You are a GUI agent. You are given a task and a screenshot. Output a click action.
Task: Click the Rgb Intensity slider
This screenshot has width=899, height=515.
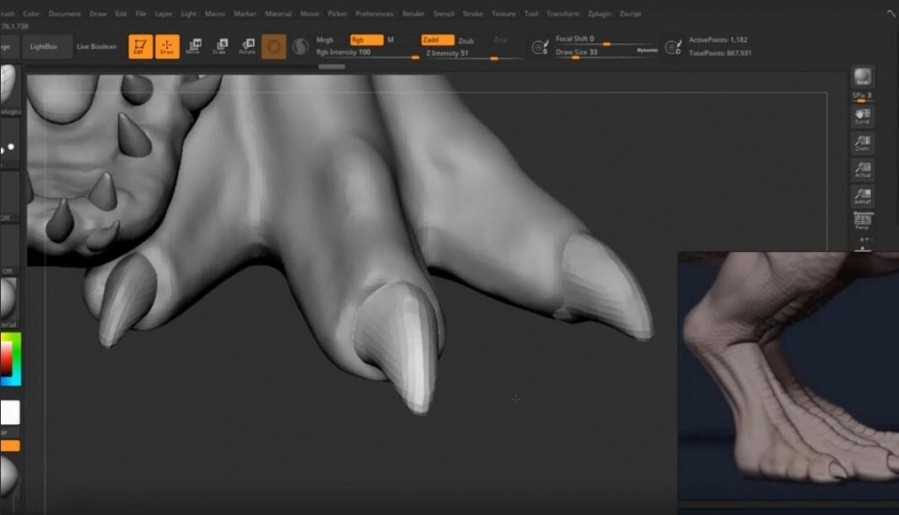(368, 53)
